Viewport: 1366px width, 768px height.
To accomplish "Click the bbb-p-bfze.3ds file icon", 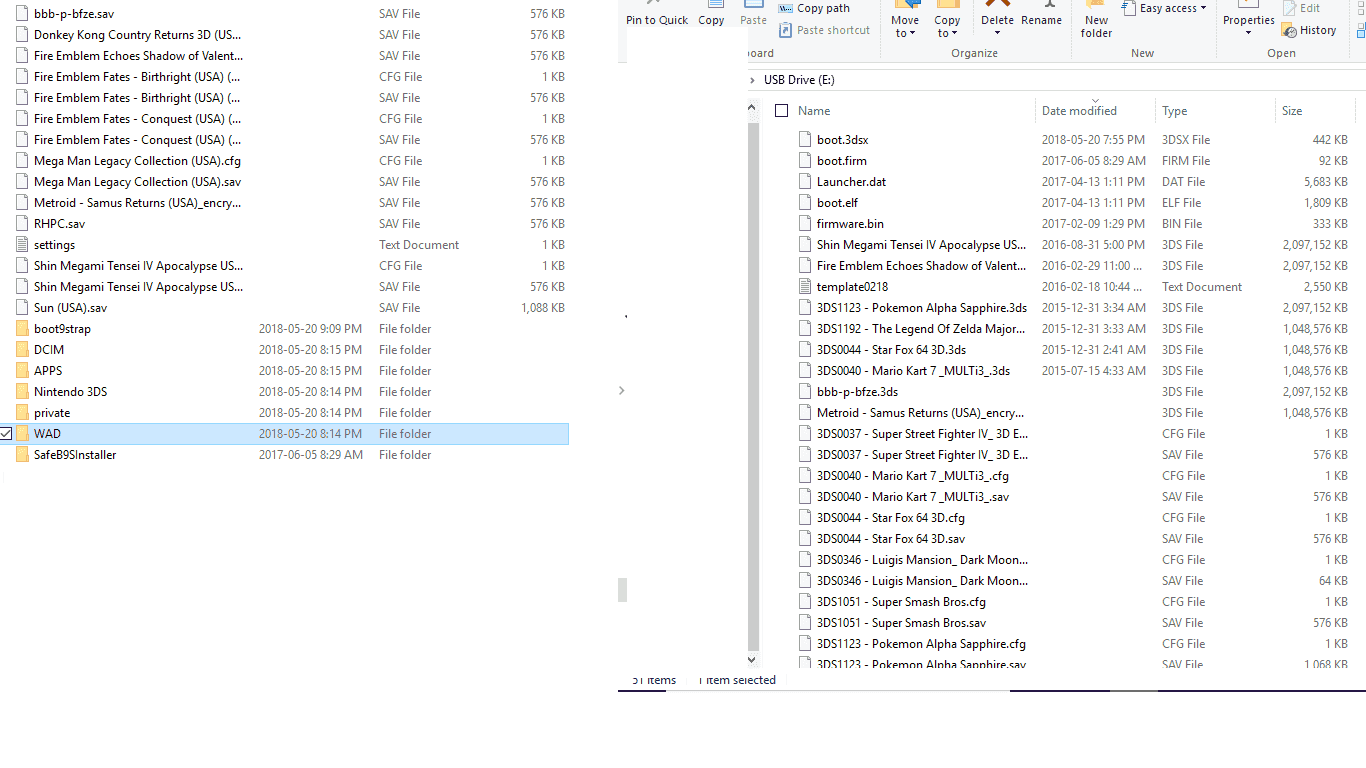I will click(x=806, y=392).
